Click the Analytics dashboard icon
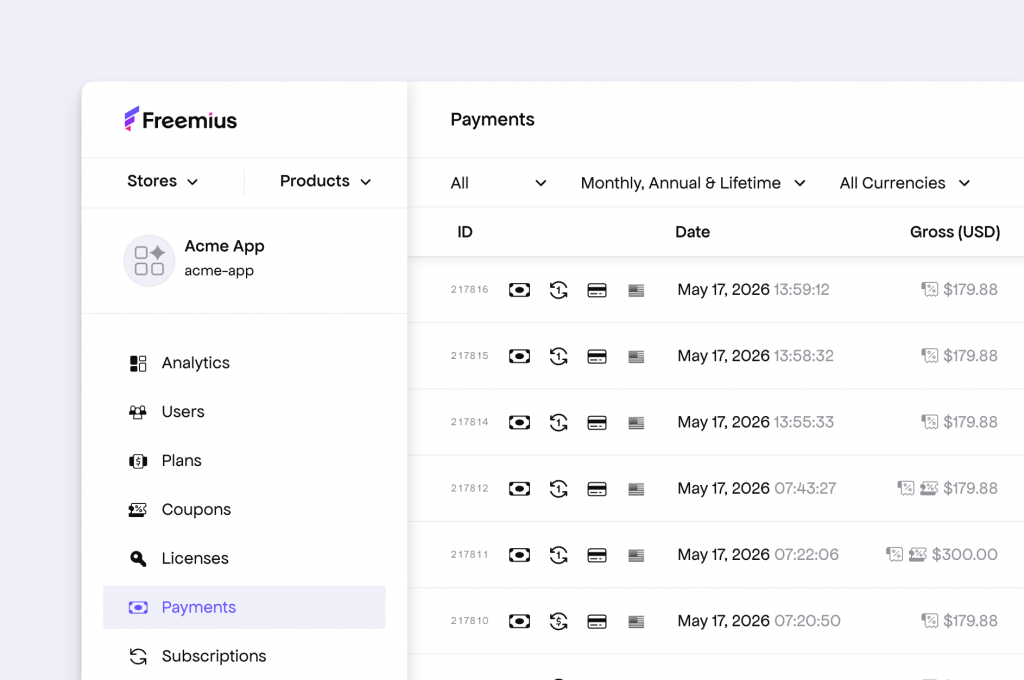1024x680 pixels. point(138,364)
